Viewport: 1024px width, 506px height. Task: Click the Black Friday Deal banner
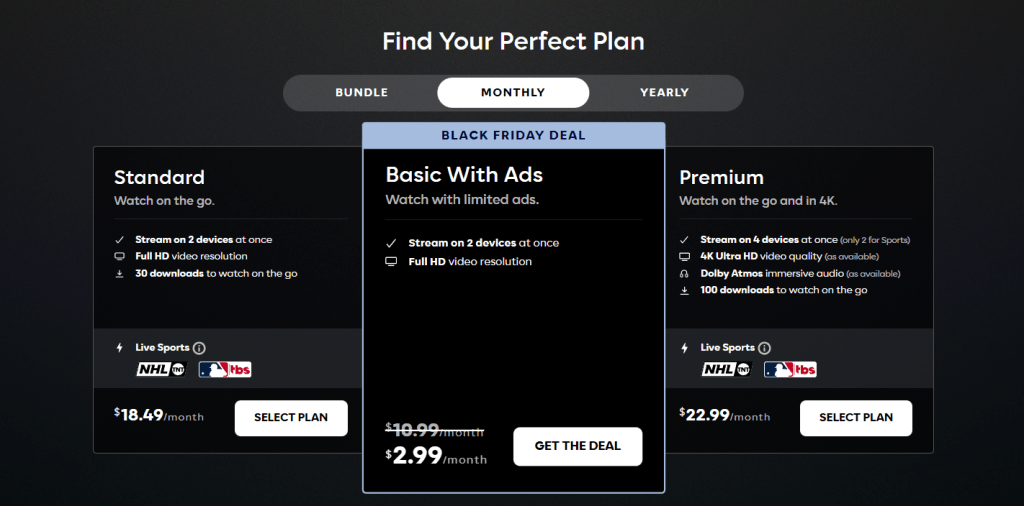click(x=513, y=135)
